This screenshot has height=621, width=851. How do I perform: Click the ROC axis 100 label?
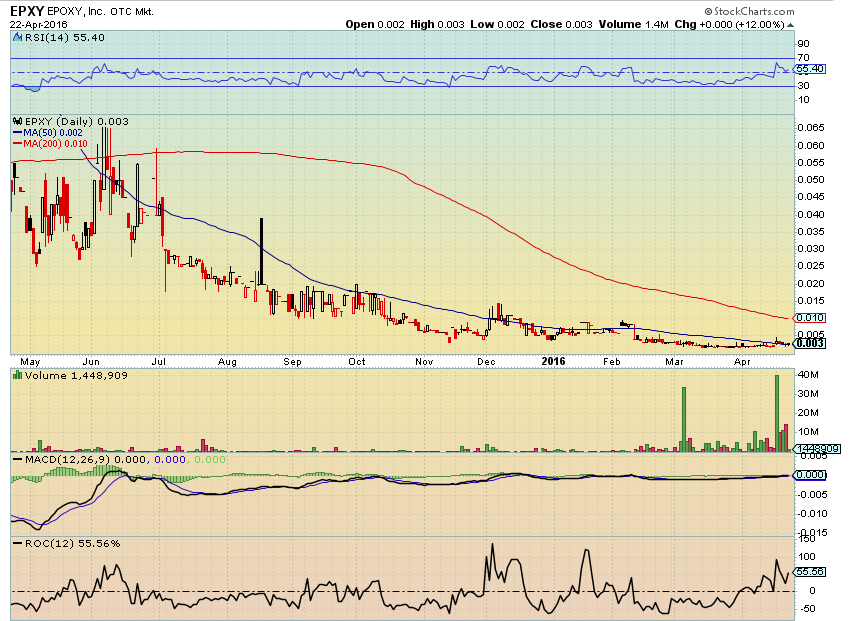click(808, 557)
